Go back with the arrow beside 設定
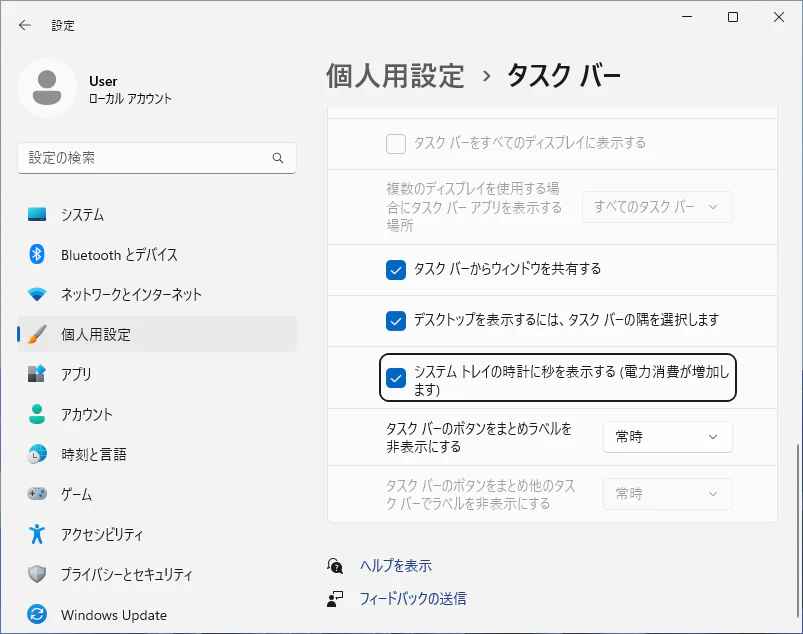The height and width of the screenshot is (634, 803). tap(25, 25)
